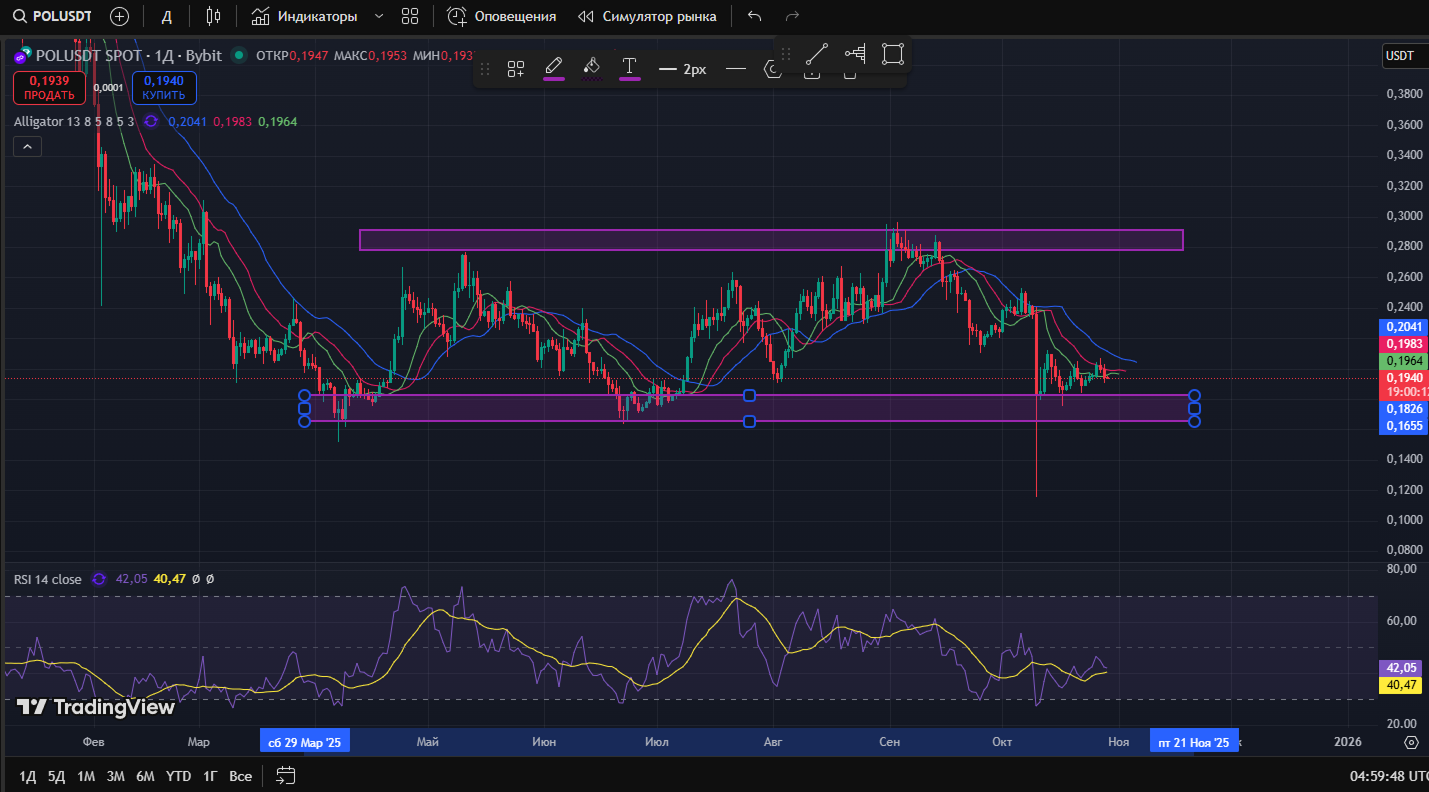Open the Оповещения alerts button

coord(502,16)
